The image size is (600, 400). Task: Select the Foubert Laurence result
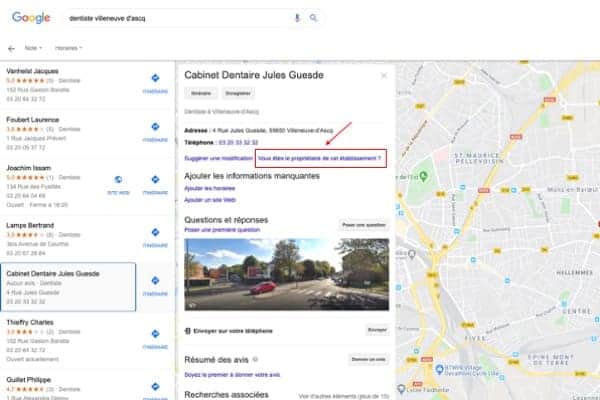point(68,134)
